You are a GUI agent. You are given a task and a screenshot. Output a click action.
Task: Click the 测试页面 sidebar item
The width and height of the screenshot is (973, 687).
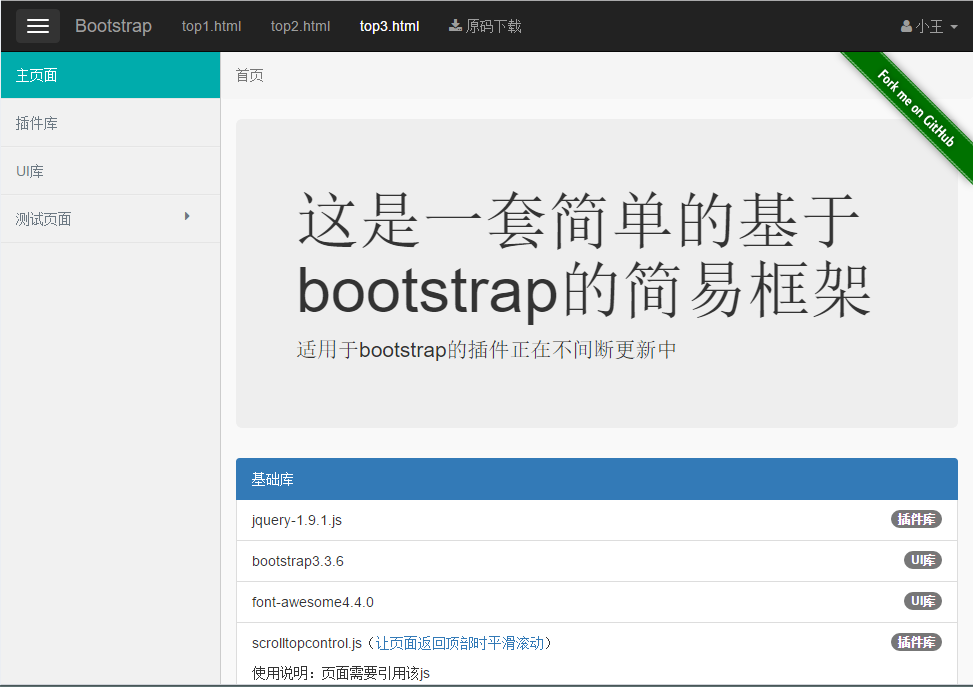click(110, 218)
